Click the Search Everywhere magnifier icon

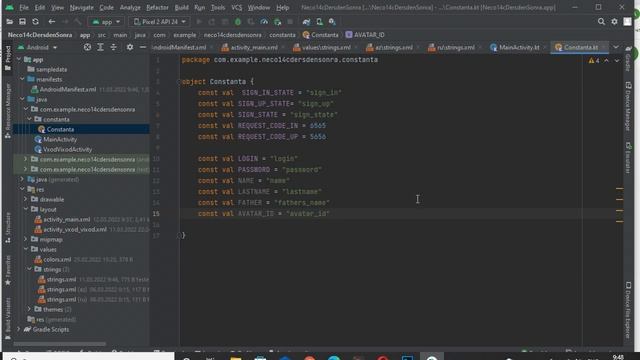point(601,22)
